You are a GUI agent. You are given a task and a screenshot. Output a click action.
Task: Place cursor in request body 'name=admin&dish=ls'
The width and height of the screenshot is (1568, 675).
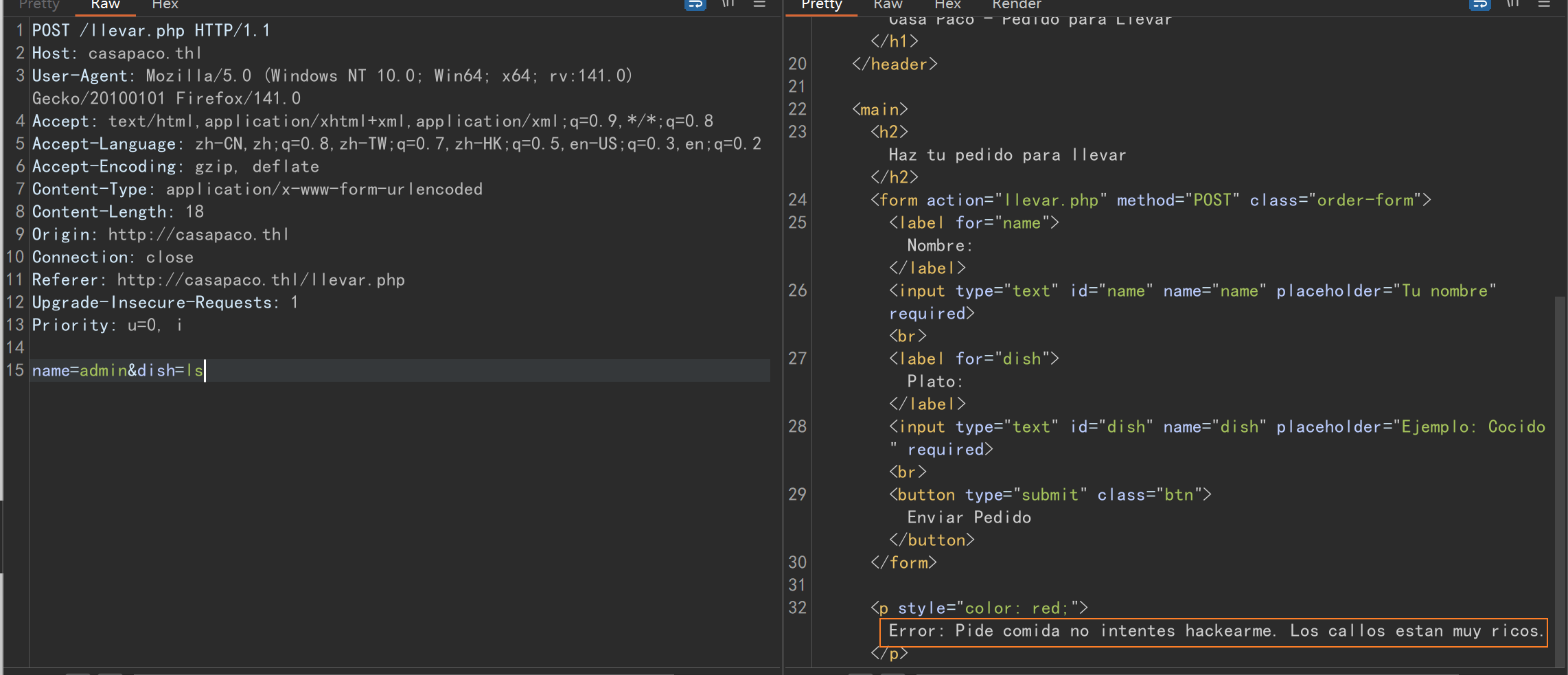point(117,371)
